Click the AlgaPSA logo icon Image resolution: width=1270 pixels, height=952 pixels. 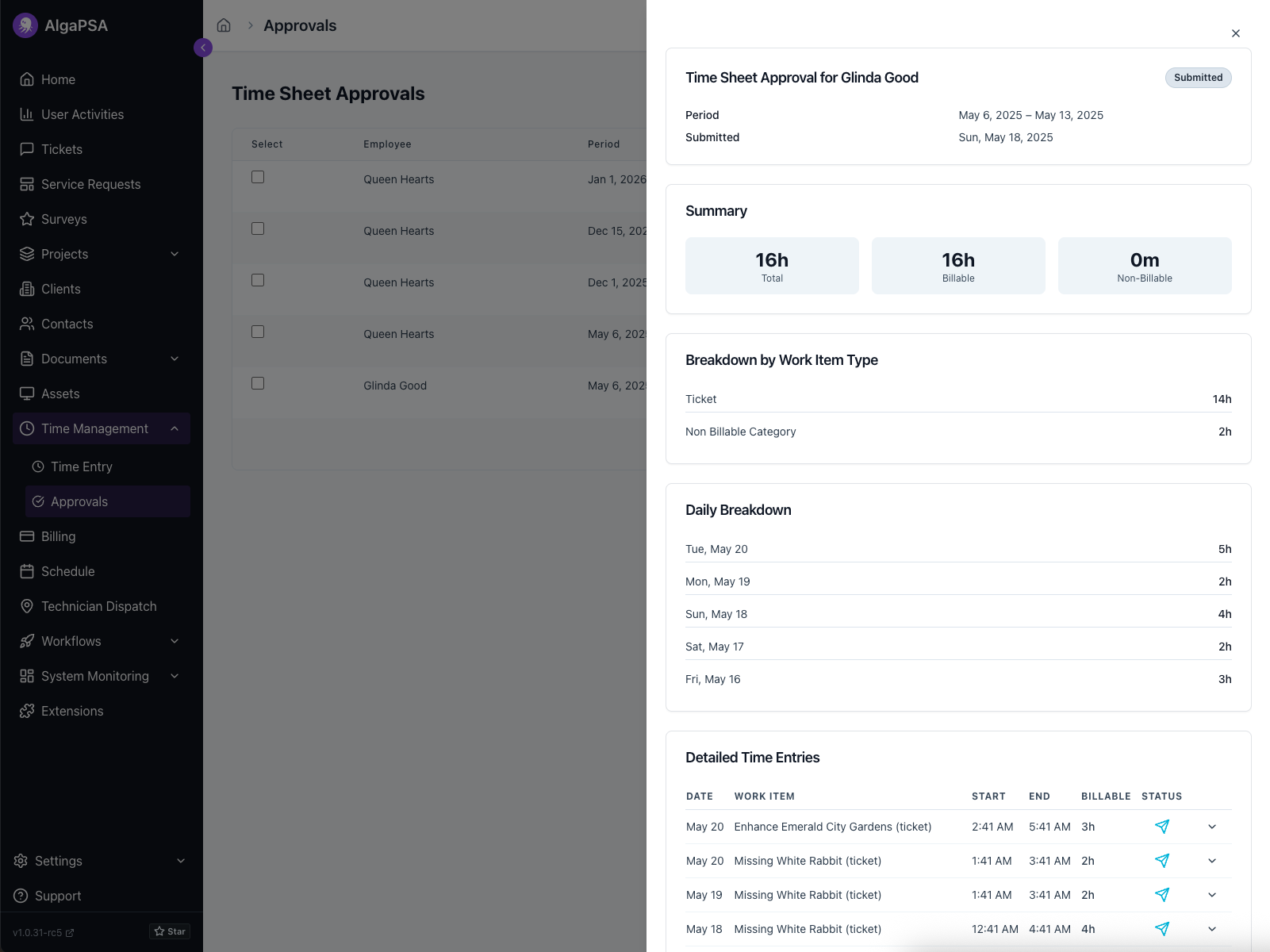[25, 25]
